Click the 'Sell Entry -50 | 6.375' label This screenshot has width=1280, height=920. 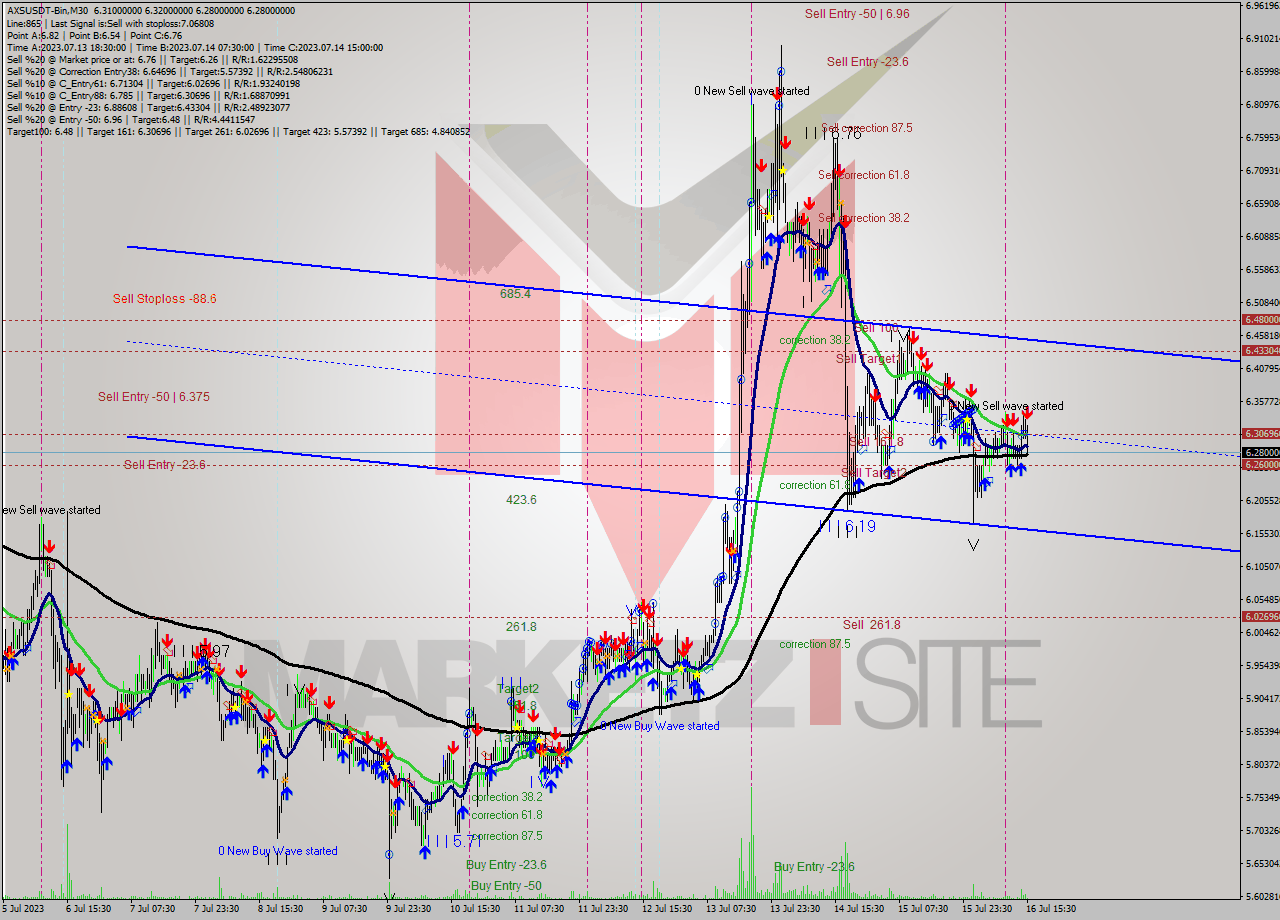coord(154,397)
